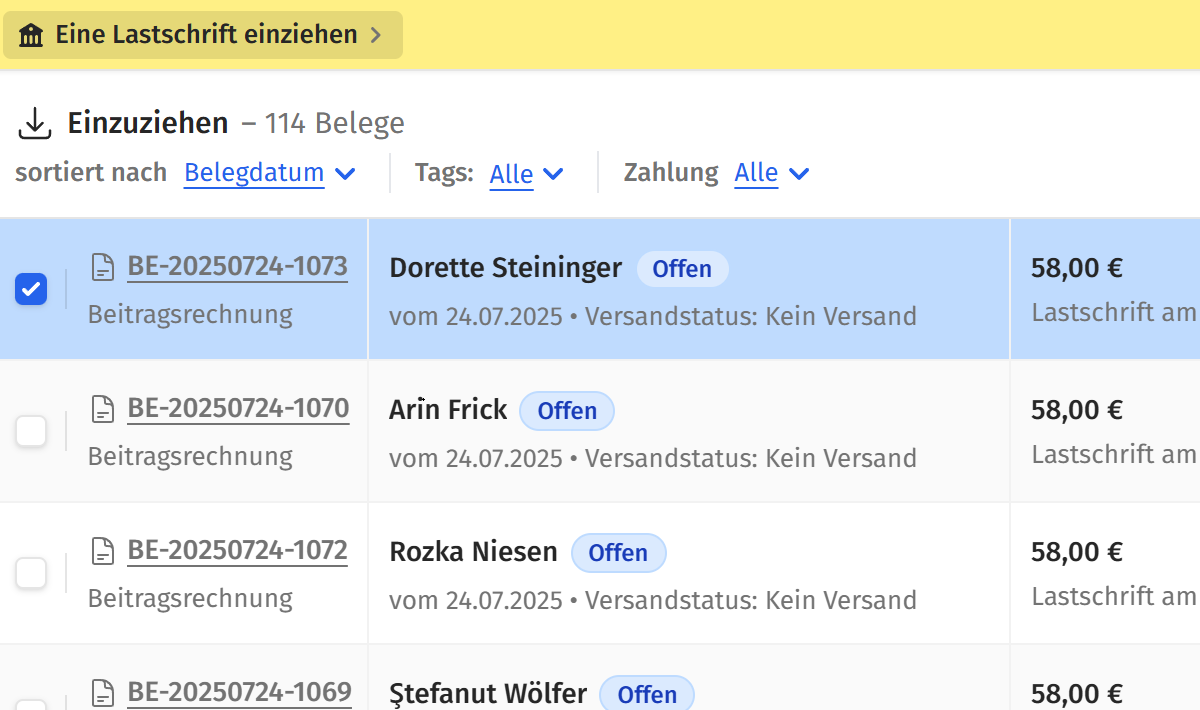Click the chevron in the Lastschrift banner
1200x710 pixels.
376,34
